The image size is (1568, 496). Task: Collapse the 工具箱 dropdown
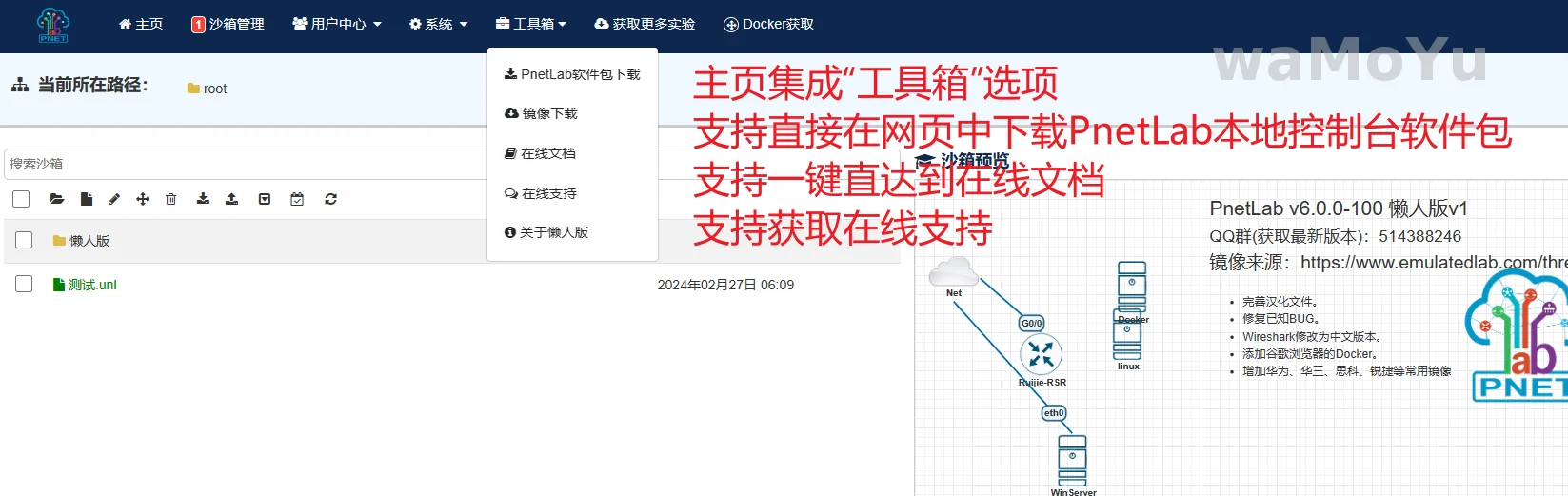[531, 24]
